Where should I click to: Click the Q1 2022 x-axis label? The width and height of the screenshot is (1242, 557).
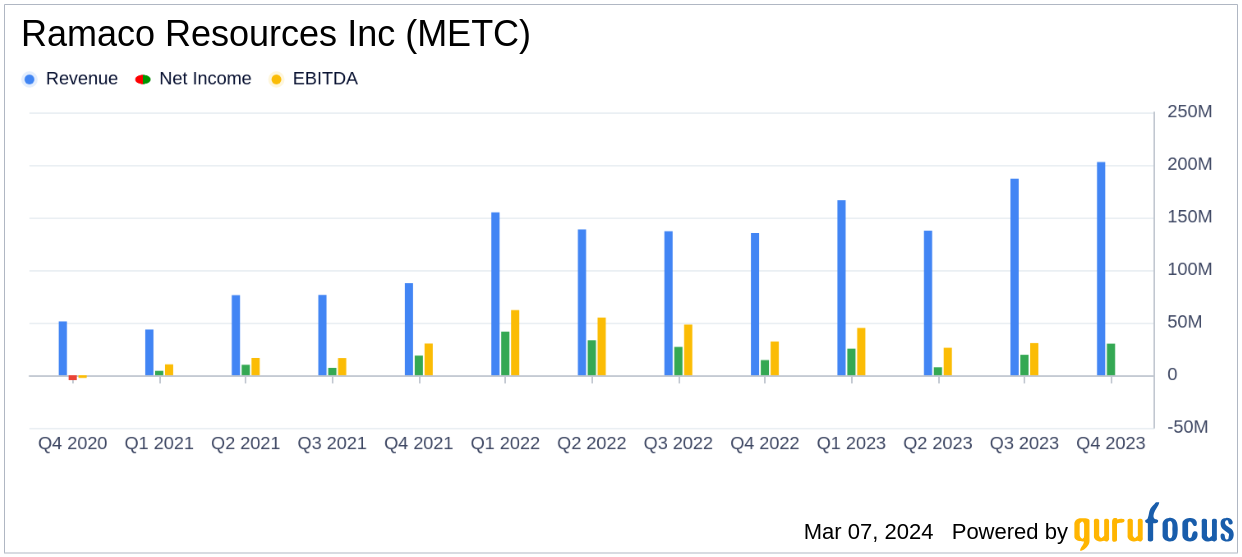pyautogui.click(x=505, y=444)
